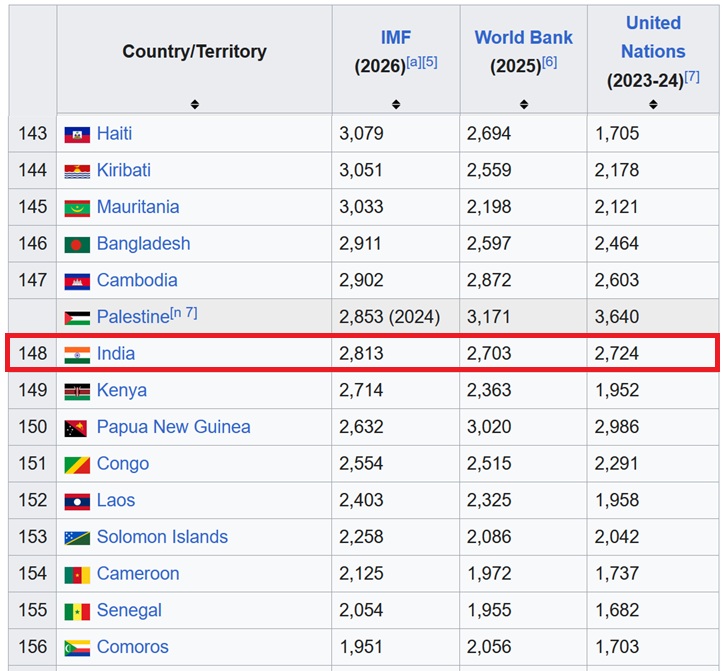Click the Papua New Guinea flag icon
The image size is (725, 671).
[x=75, y=428]
